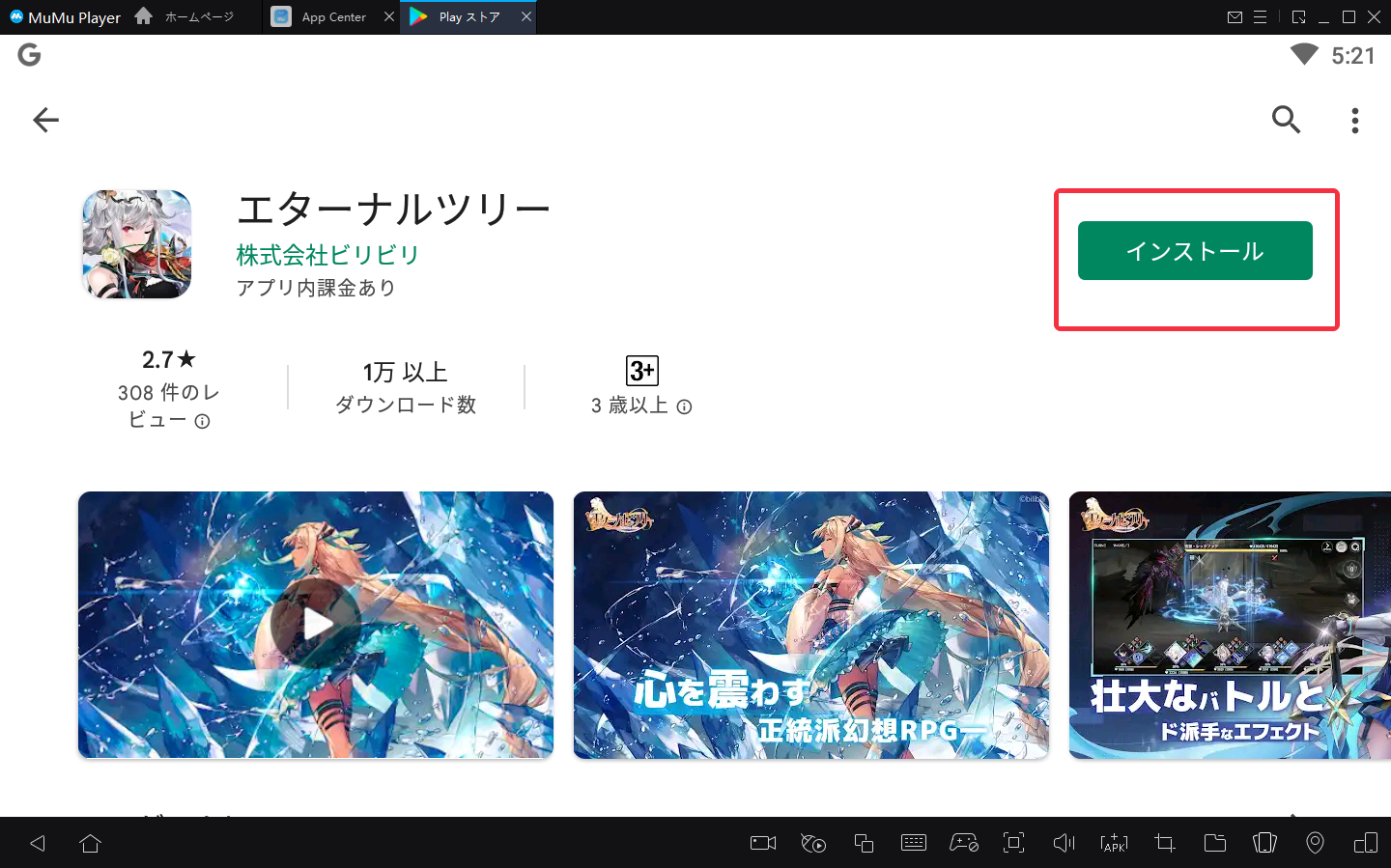Open the MuMu hamburger menu
Viewport: 1391px width, 868px height.
[1260, 17]
